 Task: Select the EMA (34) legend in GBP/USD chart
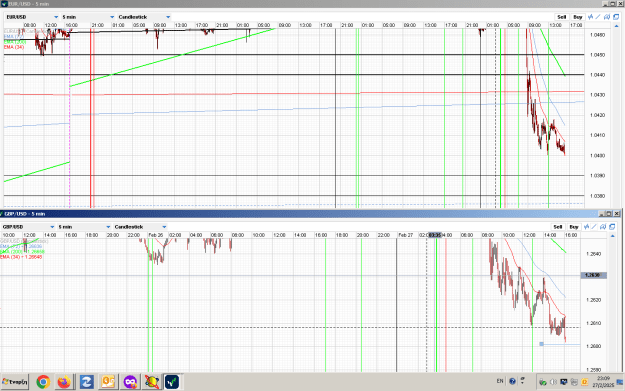(21, 257)
